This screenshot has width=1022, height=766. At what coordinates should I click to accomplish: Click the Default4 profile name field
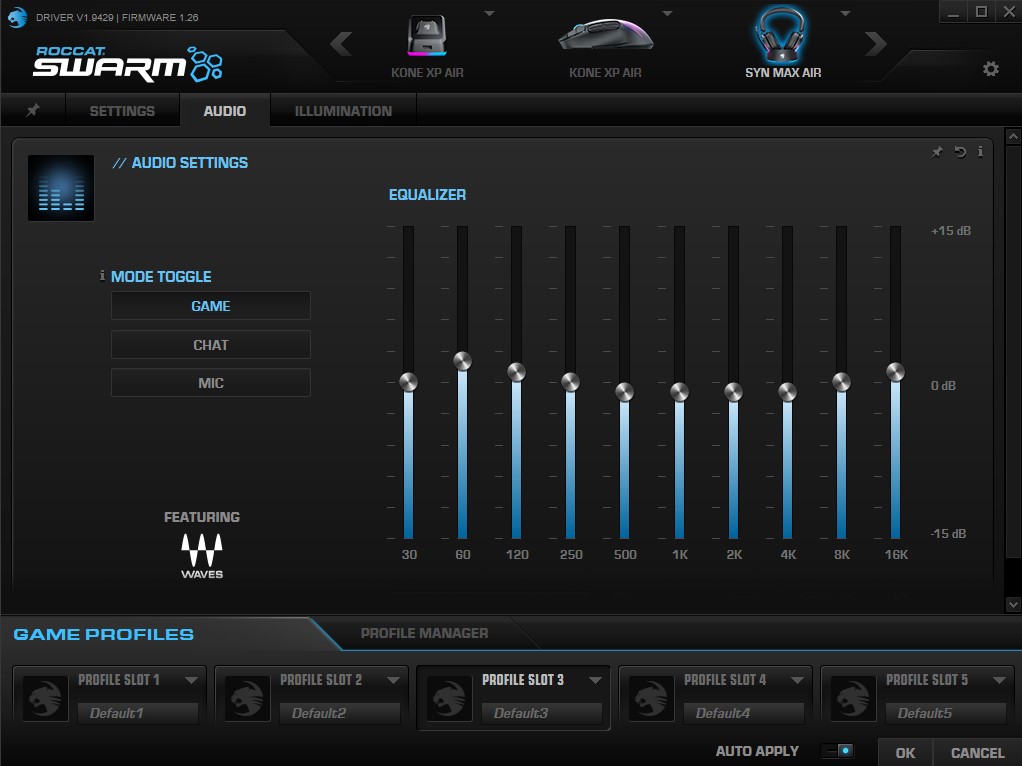point(744,713)
